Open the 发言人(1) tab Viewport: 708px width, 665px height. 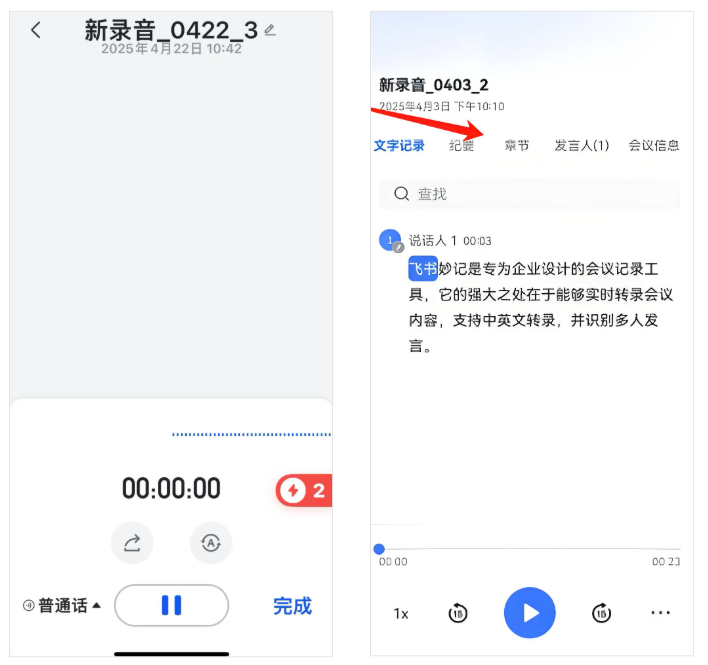582,145
